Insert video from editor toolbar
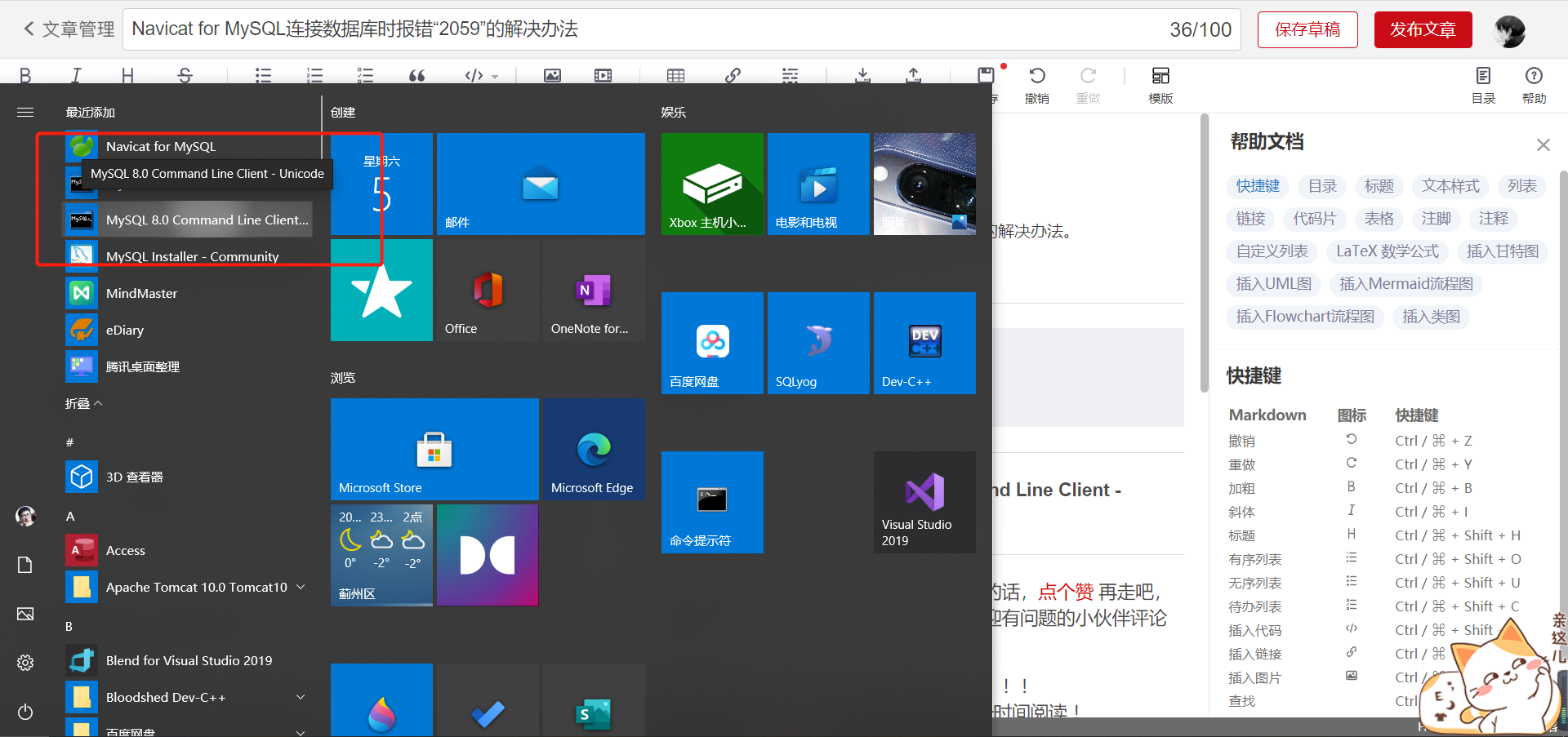 point(603,75)
